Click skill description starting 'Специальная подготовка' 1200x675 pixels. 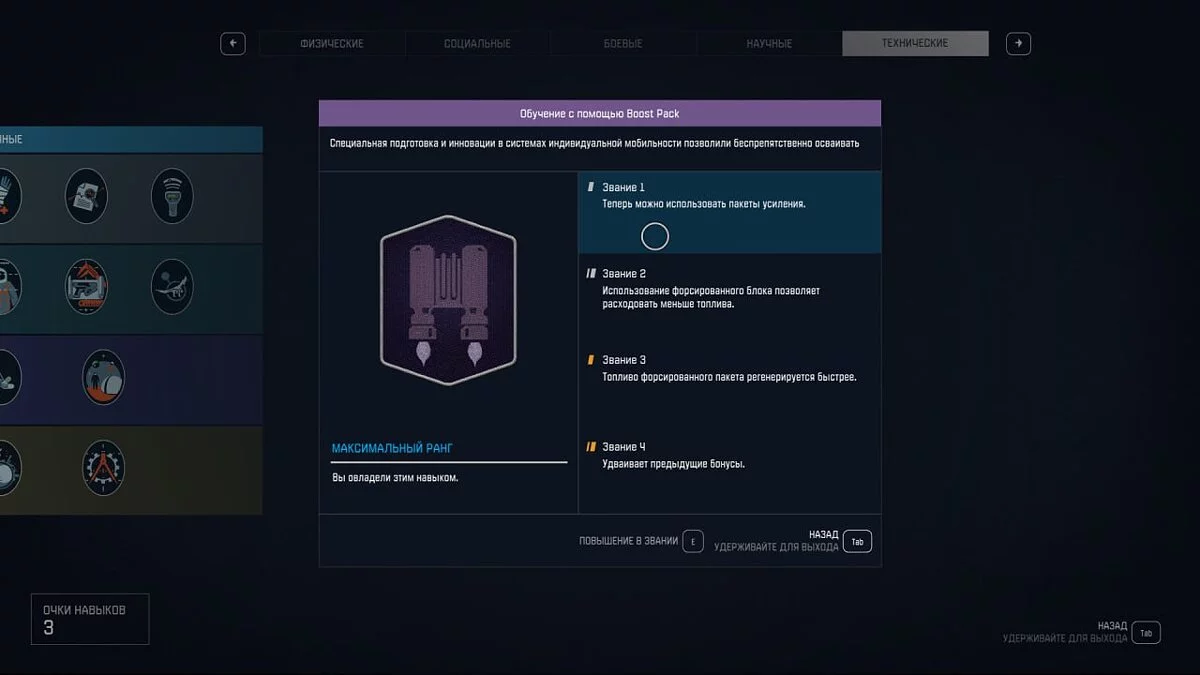(x=594, y=143)
